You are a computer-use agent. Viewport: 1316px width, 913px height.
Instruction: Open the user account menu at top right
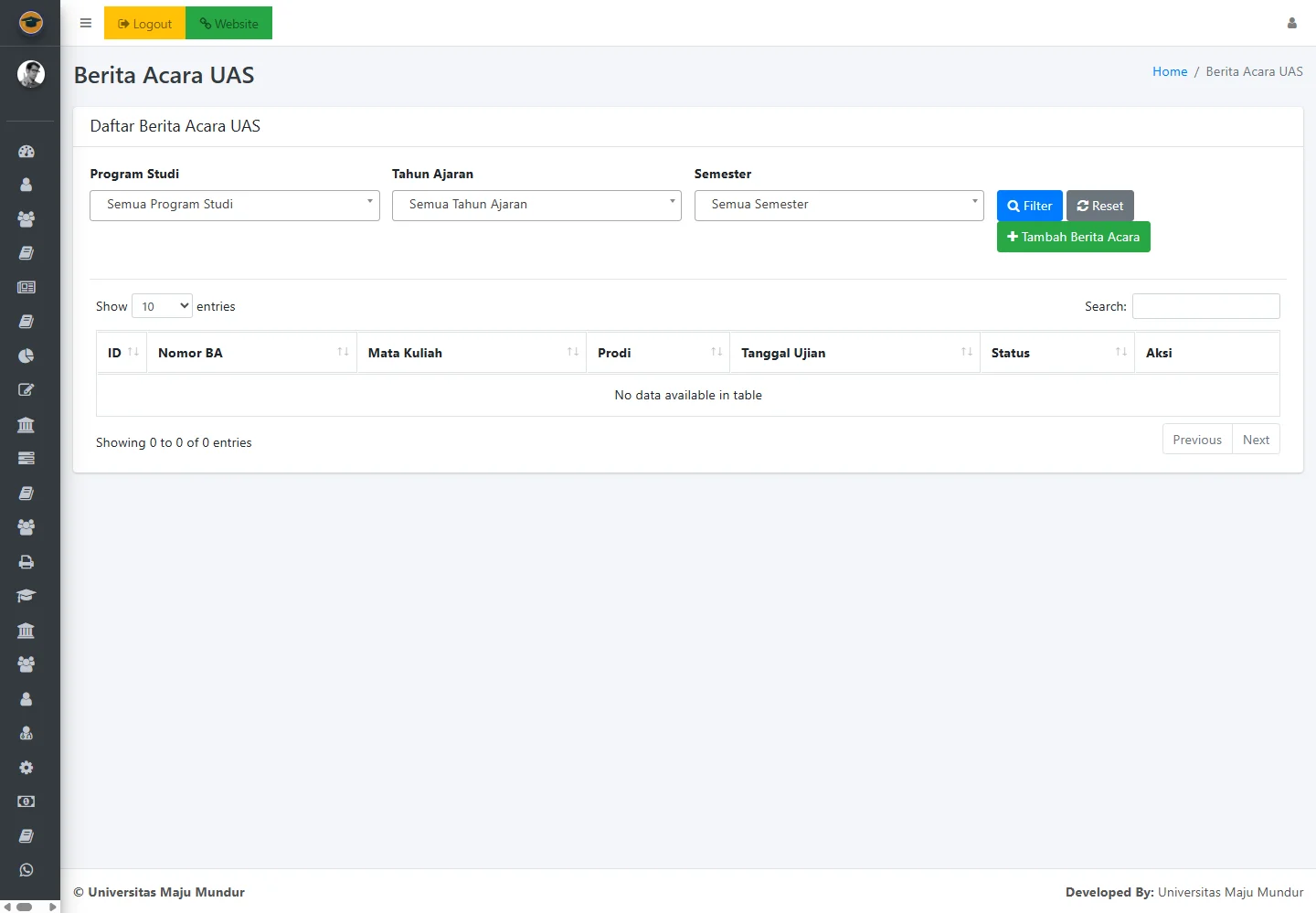(1291, 24)
